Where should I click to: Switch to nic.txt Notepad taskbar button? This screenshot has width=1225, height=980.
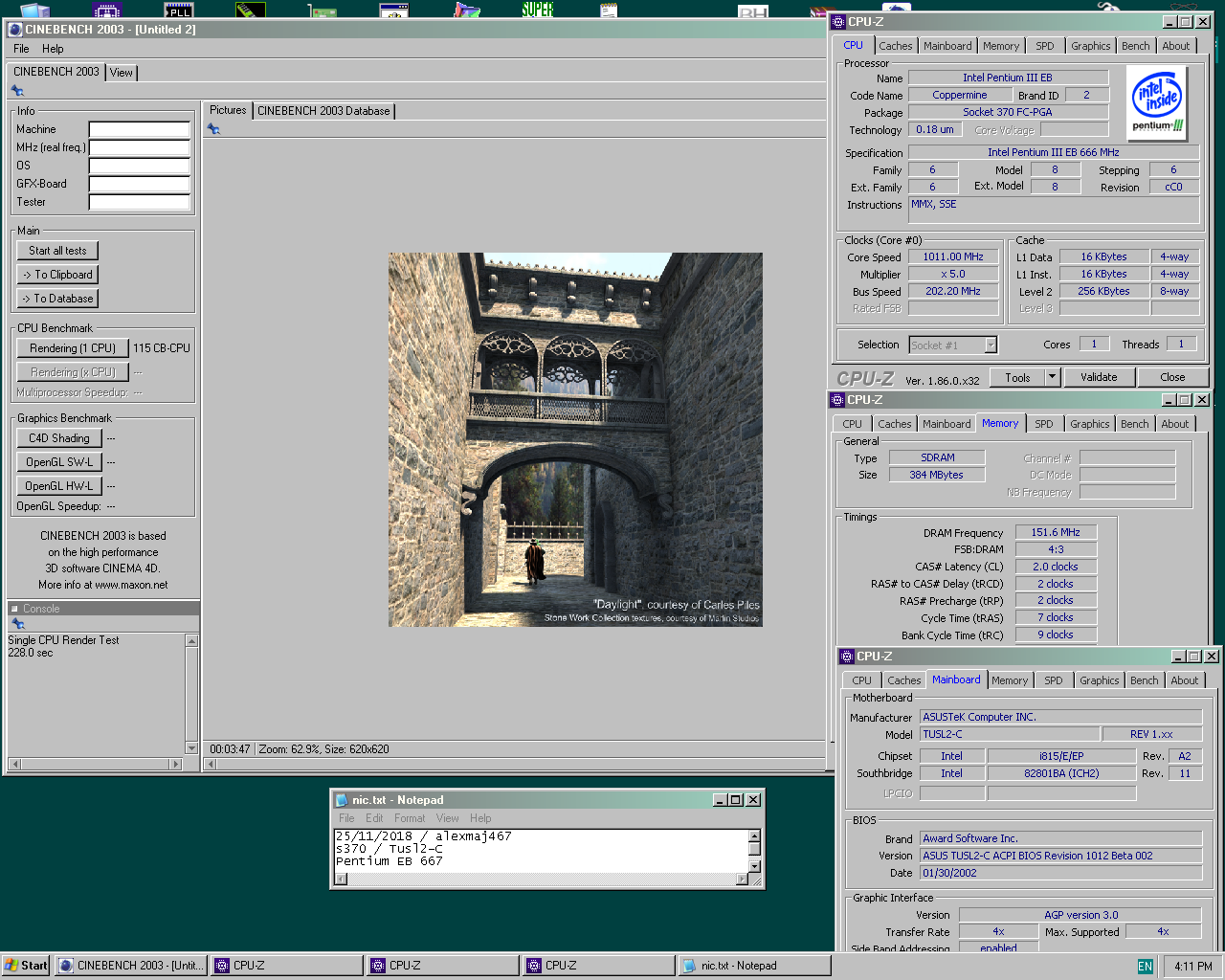753,966
